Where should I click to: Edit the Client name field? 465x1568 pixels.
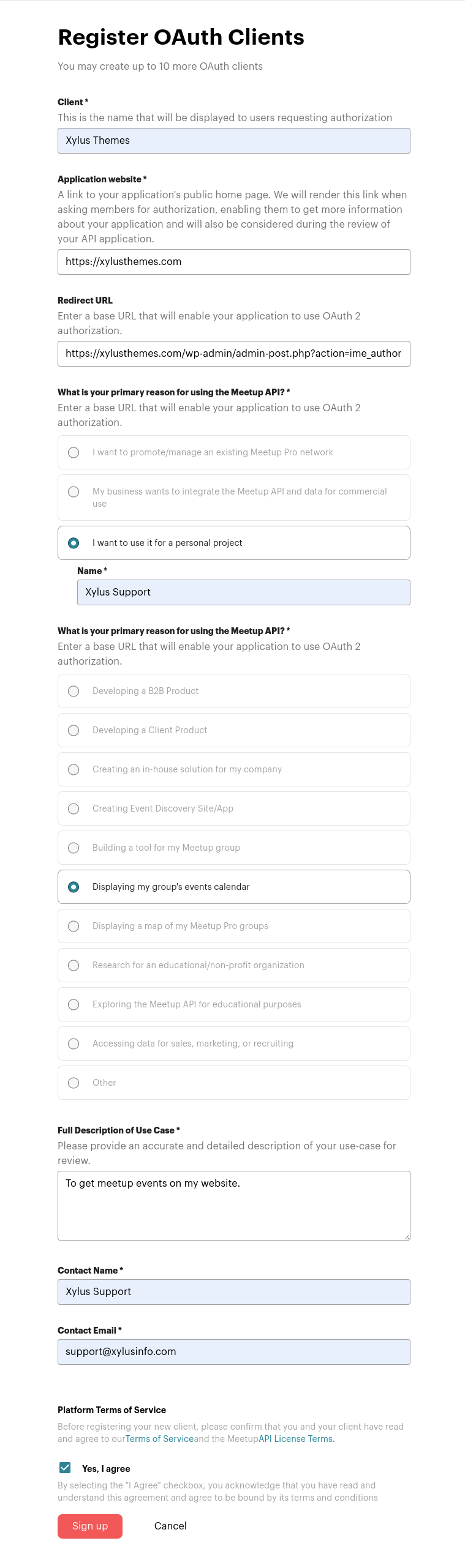tap(233, 140)
